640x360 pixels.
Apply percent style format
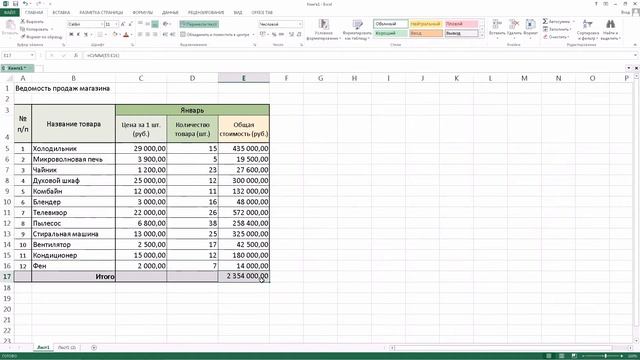coord(274,35)
